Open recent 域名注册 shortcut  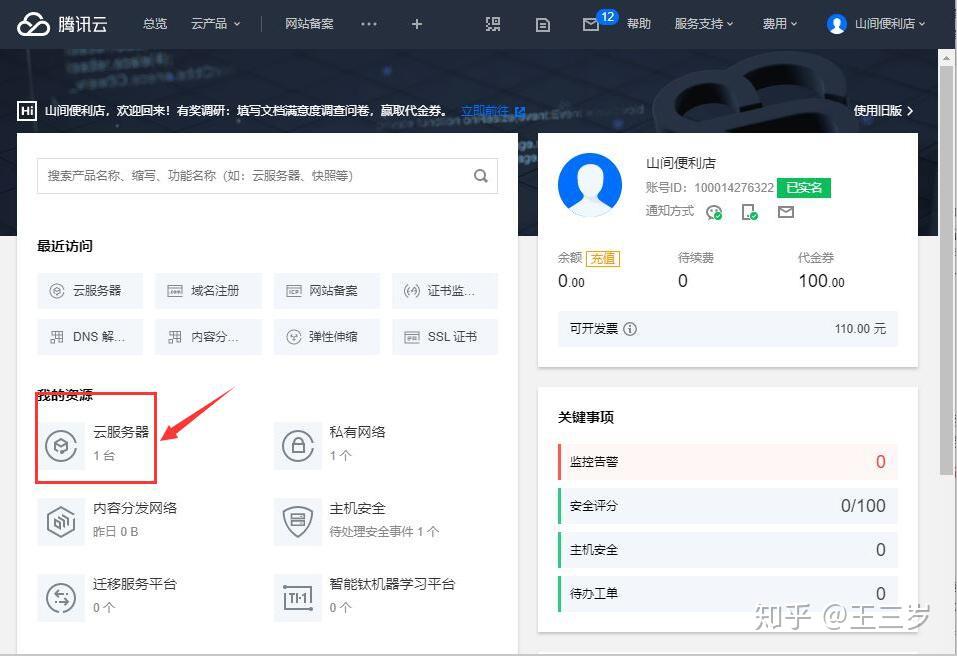click(x=208, y=290)
